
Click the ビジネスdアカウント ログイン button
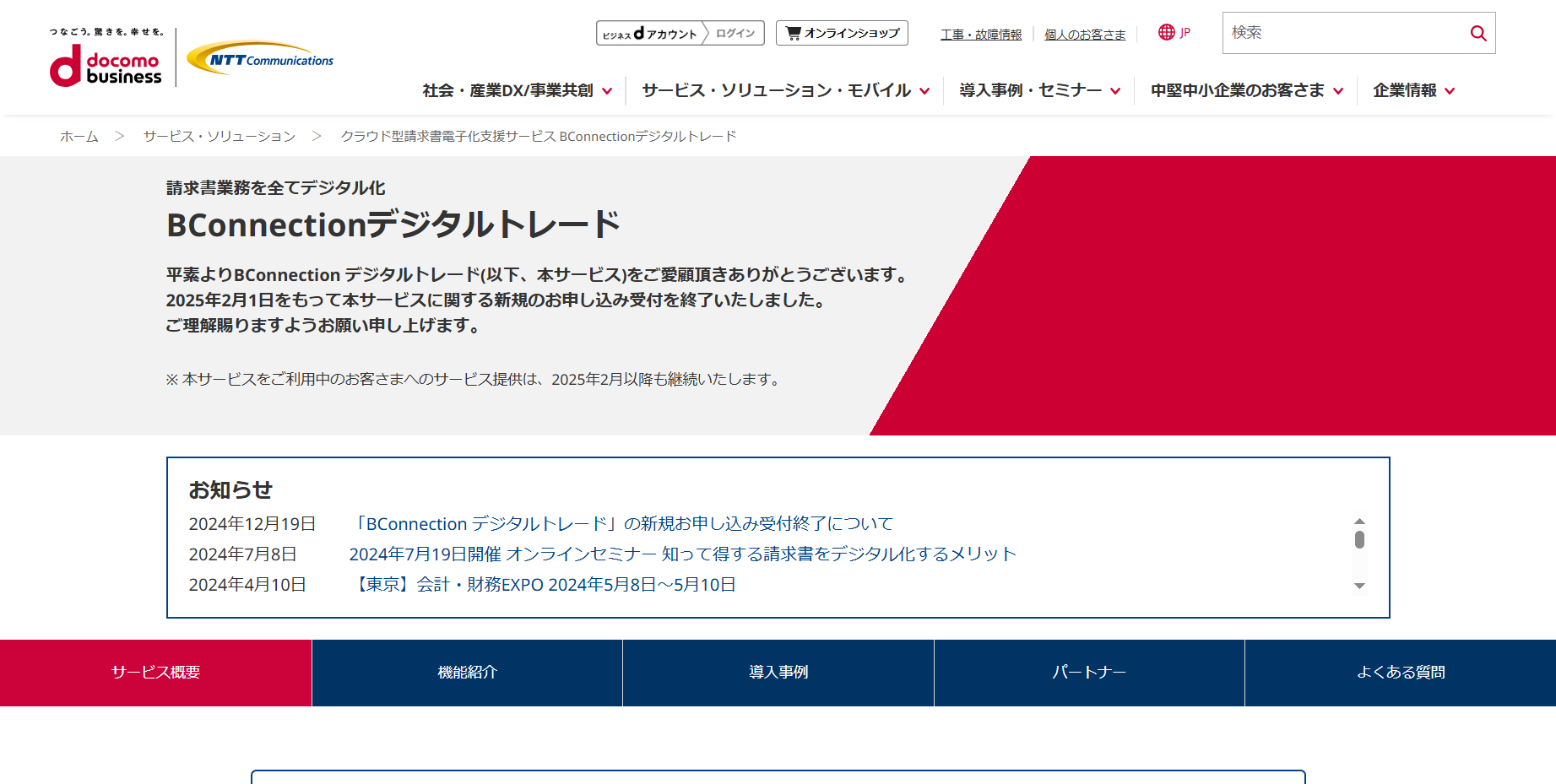click(680, 33)
